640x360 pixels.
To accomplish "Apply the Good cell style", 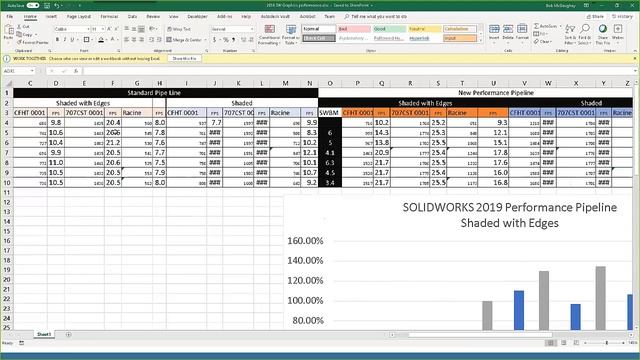I will click(389, 29).
